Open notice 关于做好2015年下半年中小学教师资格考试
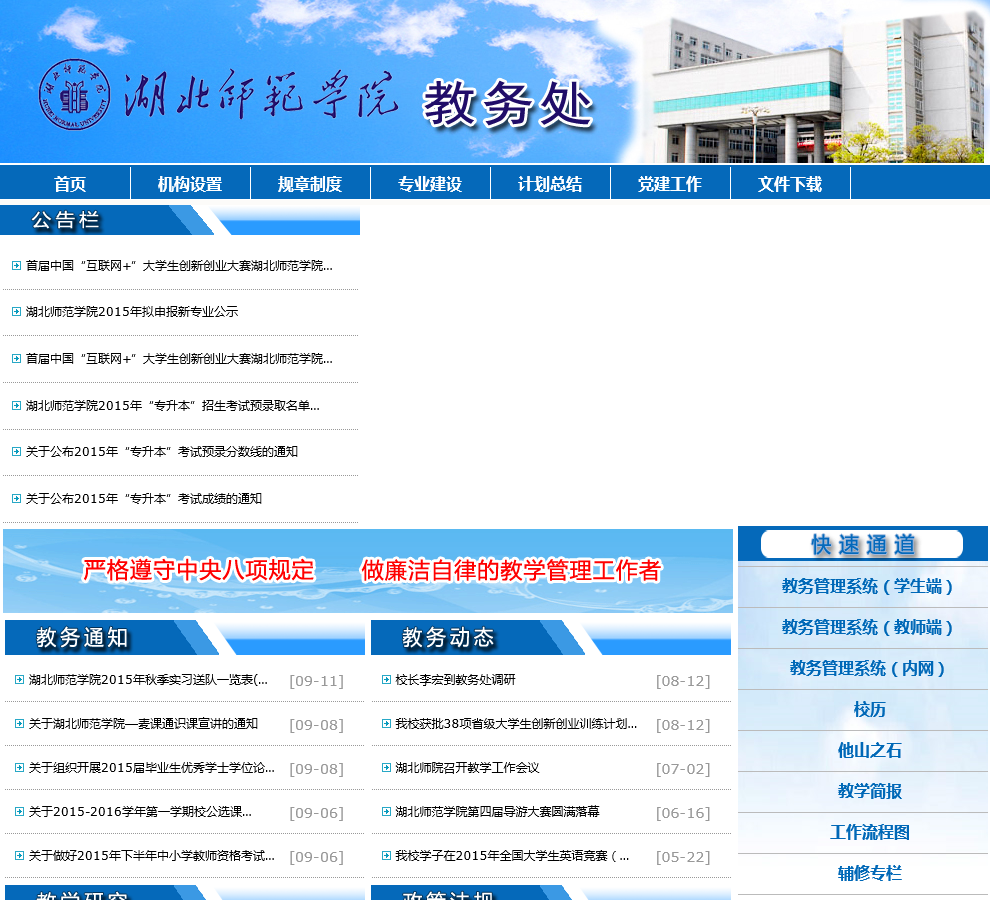This screenshot has width=990, height=900. click(152, 856)
